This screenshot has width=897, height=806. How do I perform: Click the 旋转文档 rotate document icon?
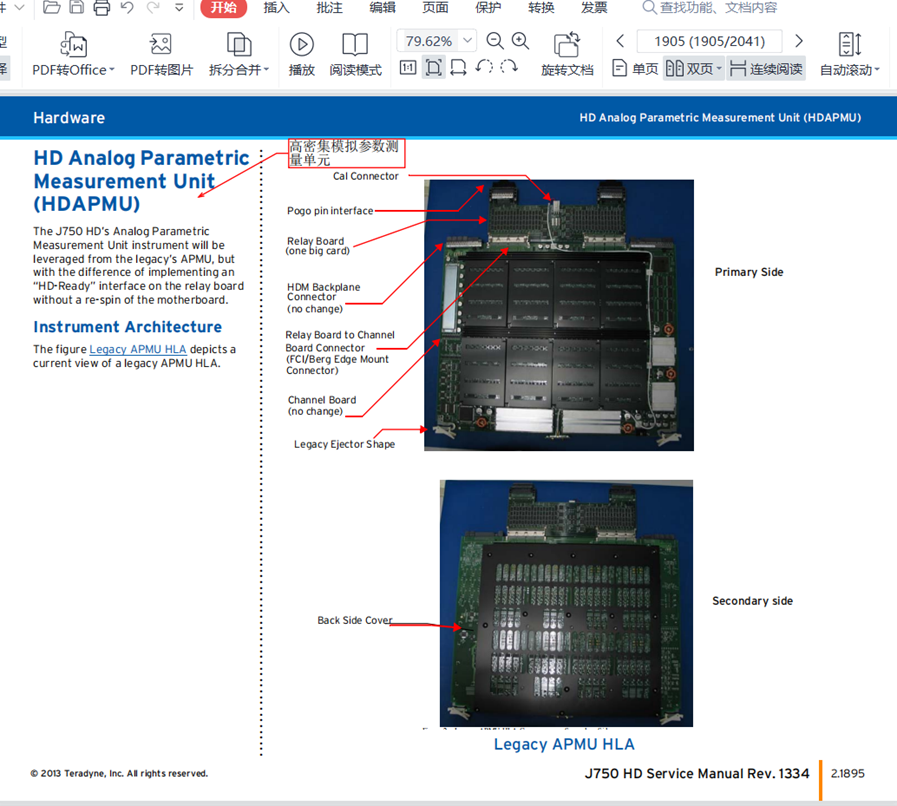[567, 45]
